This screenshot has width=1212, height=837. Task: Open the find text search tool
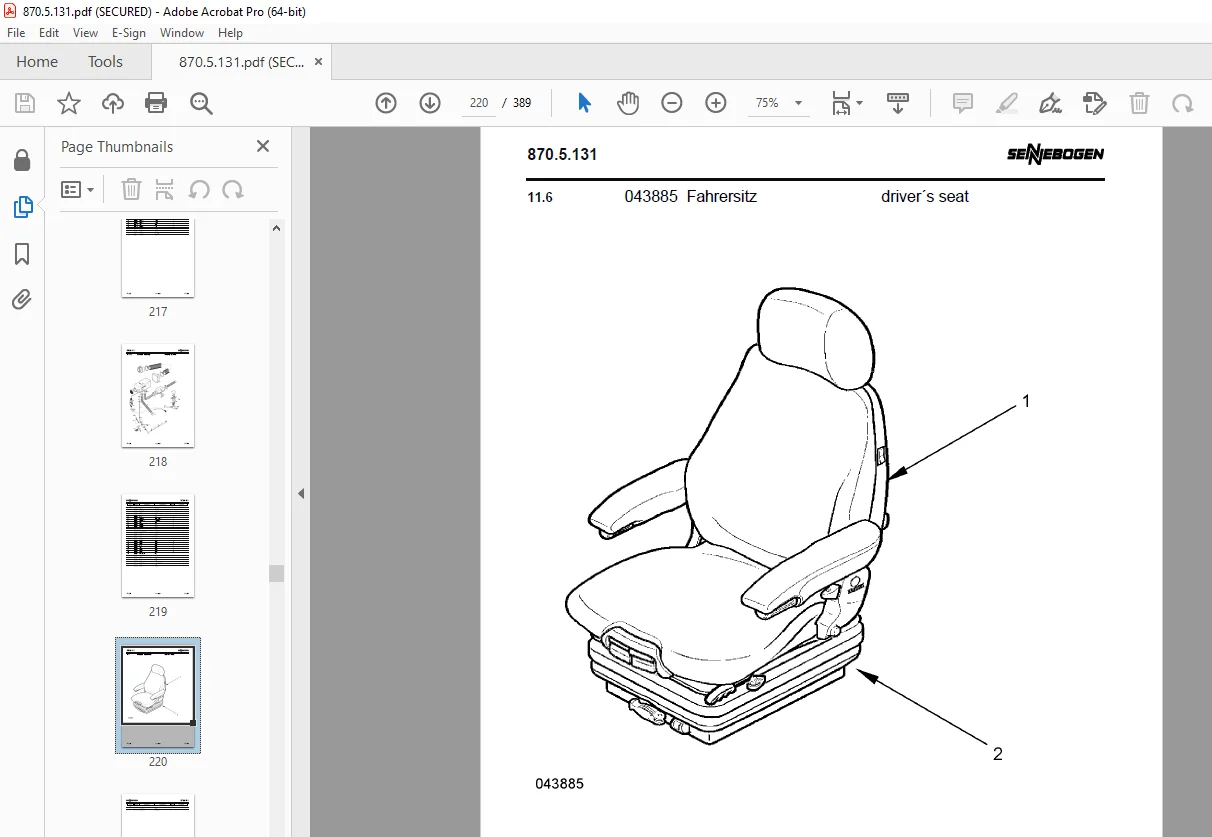(201, 103)
